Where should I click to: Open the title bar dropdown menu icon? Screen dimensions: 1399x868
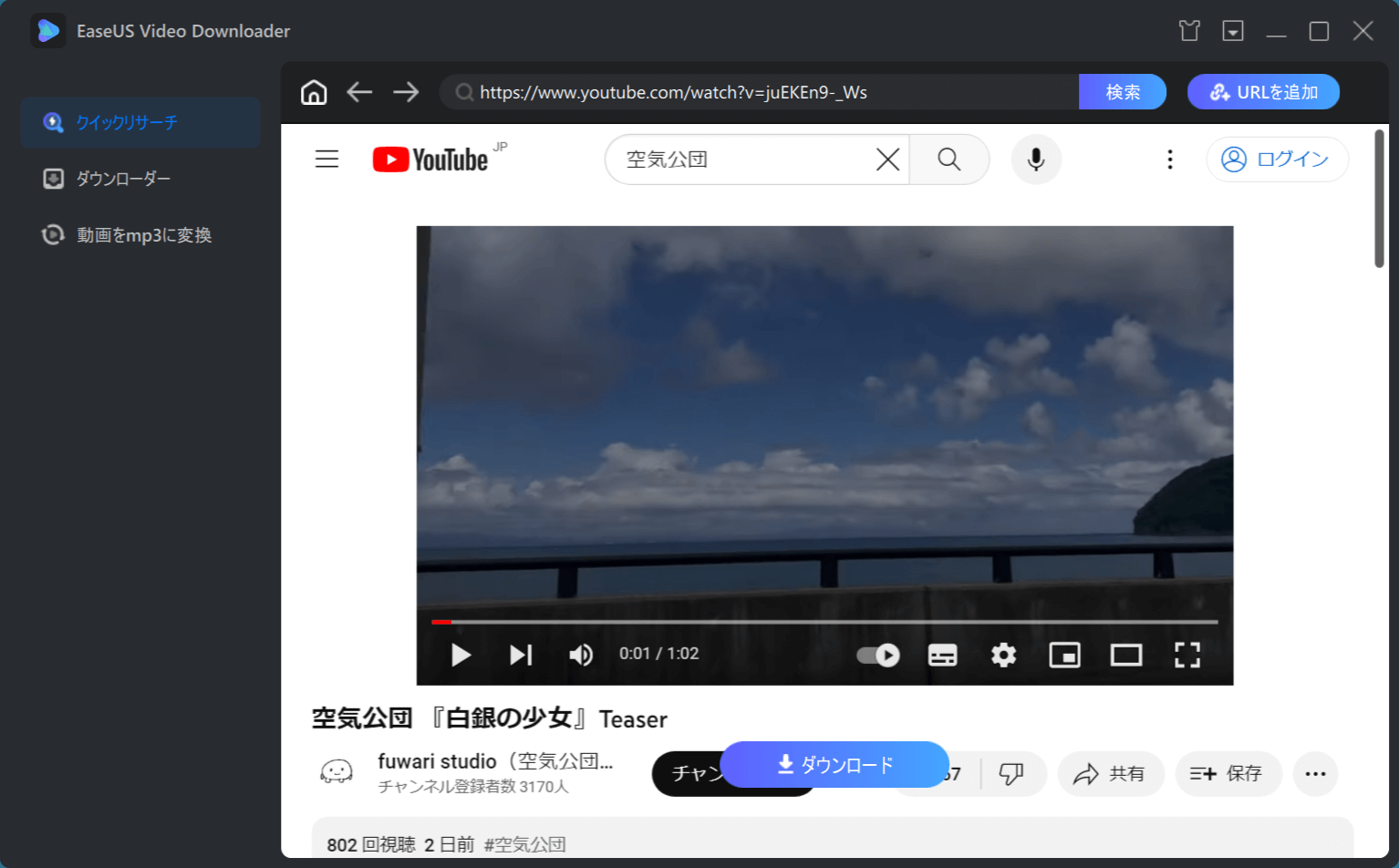[1233, 31]
